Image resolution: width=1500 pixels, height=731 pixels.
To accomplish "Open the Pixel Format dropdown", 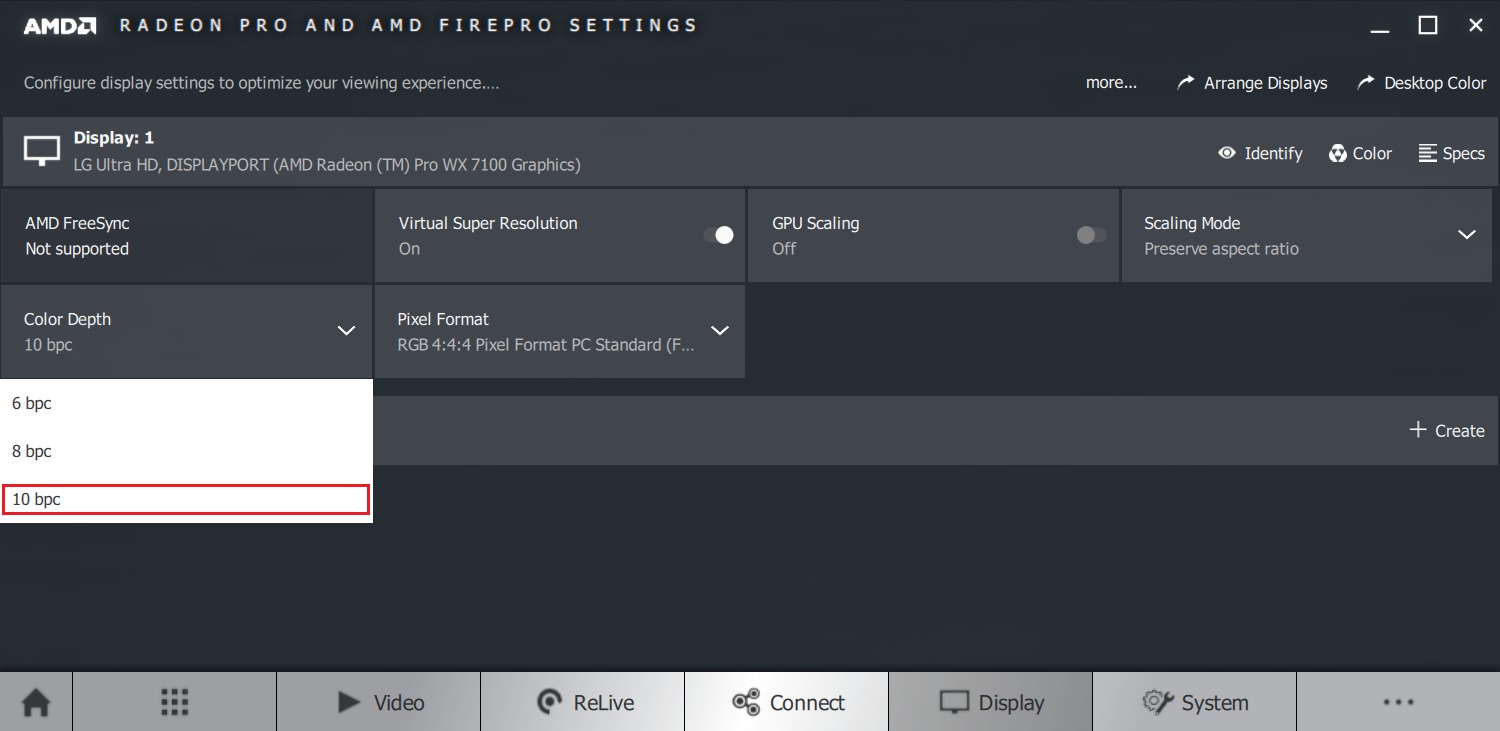I will (719, 331).
